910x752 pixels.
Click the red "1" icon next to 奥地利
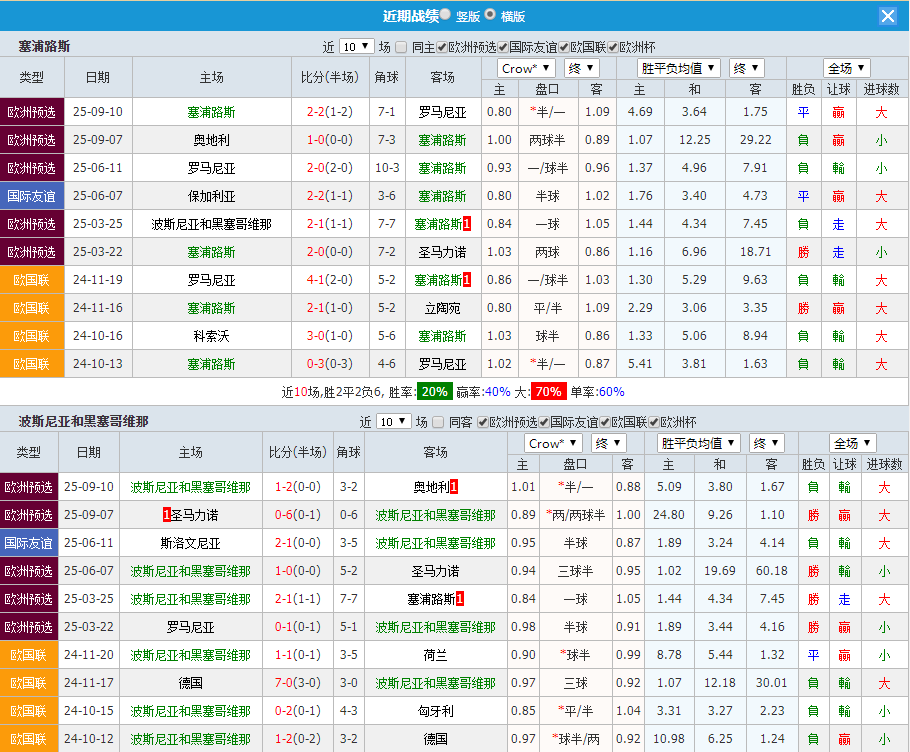pos(456,488)
